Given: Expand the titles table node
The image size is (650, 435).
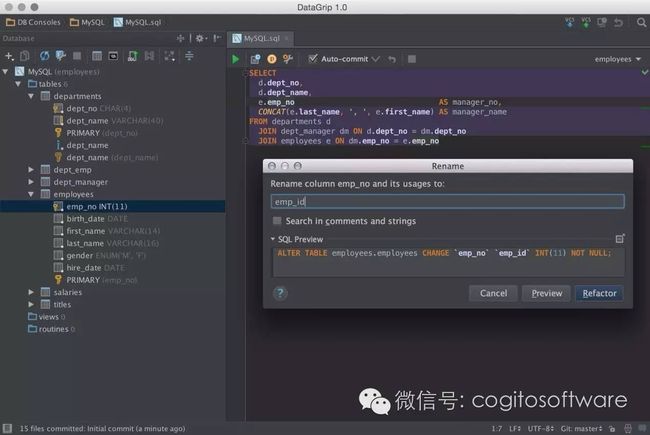Looking at the screenshot, I should (x=31, y=304).
